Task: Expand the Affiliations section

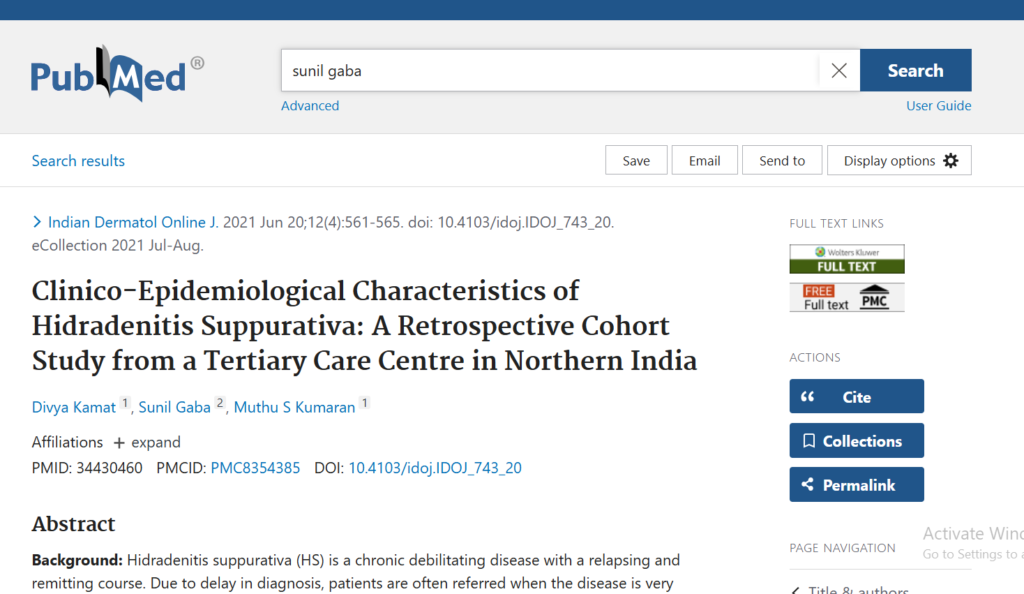Action: (x=146, y=442)
